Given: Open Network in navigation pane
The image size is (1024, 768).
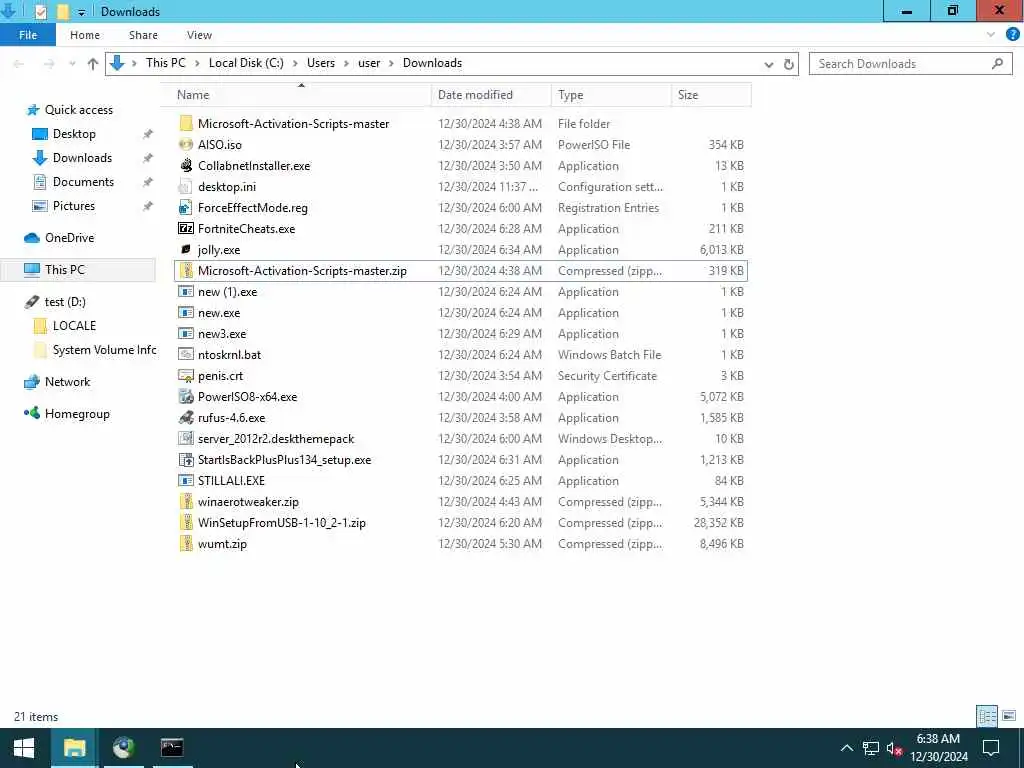Looking at the screenshot, I should click(x=67, y=382).
